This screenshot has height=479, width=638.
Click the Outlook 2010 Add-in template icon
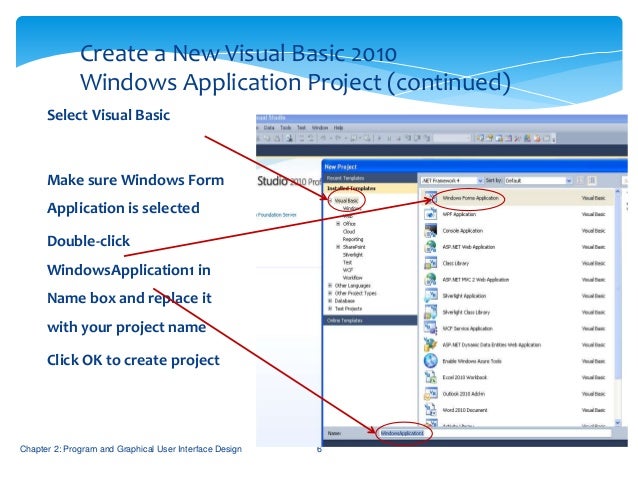click(x=430, y=394)
